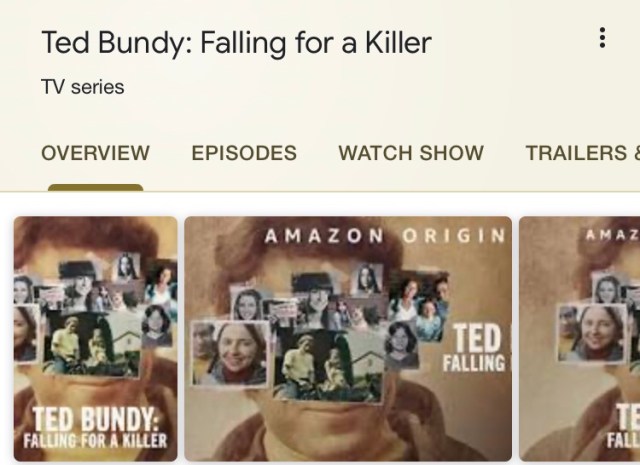
Task: Click AMAZON ORIGIN text on middle banner
Action: coord(385,236)
